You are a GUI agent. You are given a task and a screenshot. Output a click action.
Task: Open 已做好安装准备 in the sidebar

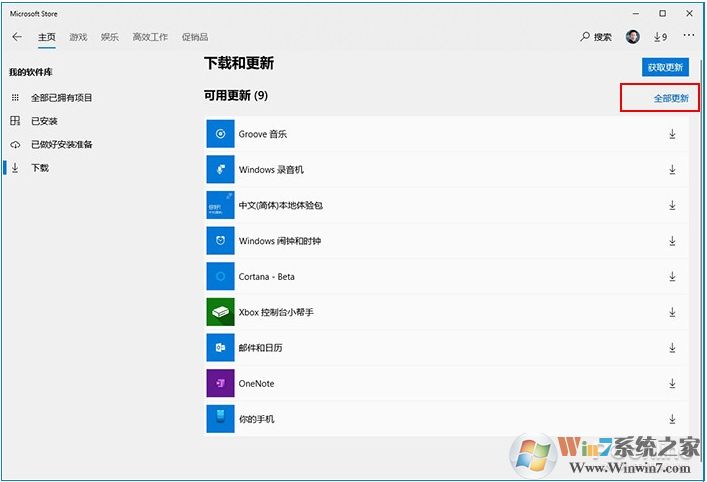click(62, 144)
